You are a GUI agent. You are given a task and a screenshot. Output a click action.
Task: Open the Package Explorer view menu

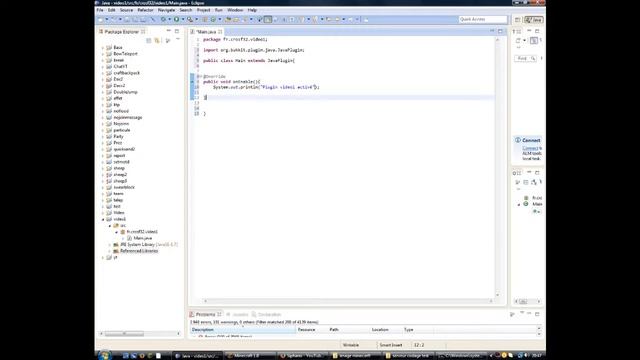pos(178,40)
